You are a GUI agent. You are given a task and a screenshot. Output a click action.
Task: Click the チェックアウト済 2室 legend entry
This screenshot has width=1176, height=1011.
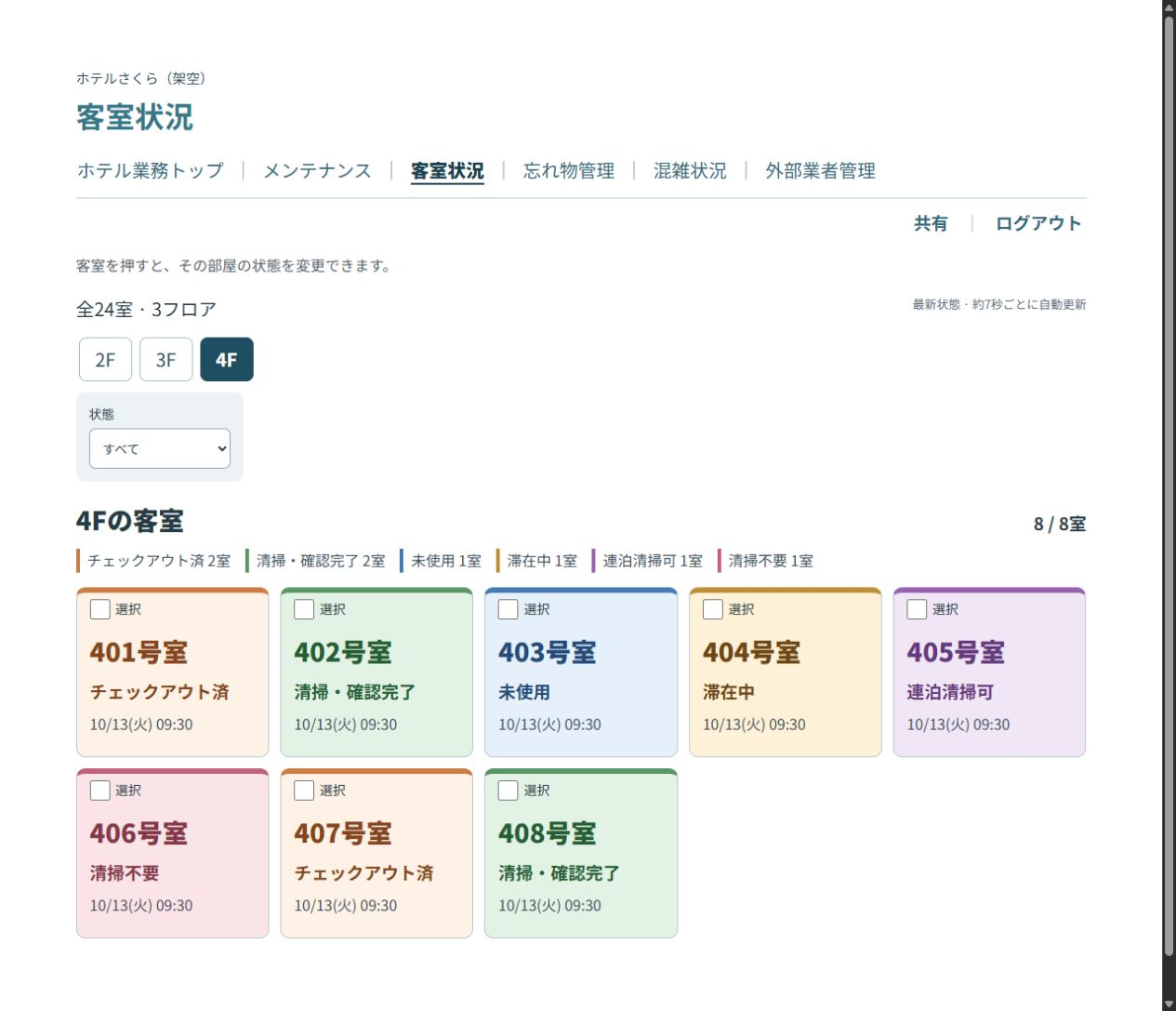155,561
